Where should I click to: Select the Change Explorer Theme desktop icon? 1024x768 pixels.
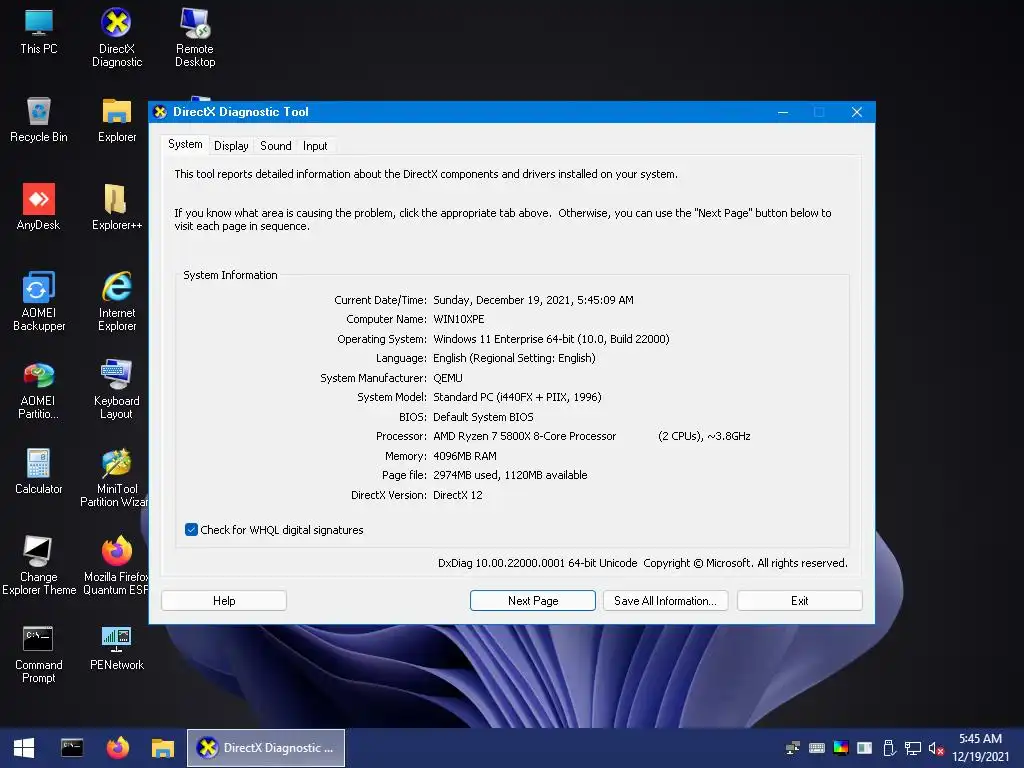(39, 566)
